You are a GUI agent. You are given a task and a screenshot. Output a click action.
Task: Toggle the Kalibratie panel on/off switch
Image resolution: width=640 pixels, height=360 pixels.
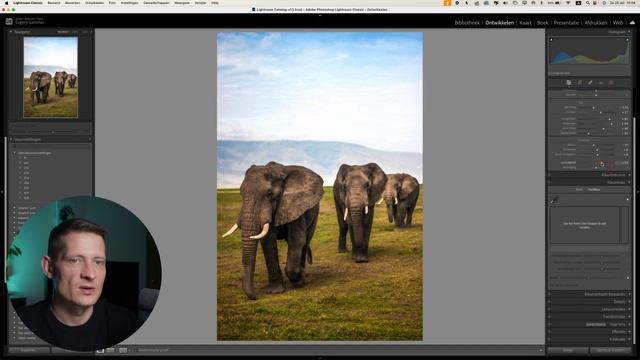[x=550, y=339]
